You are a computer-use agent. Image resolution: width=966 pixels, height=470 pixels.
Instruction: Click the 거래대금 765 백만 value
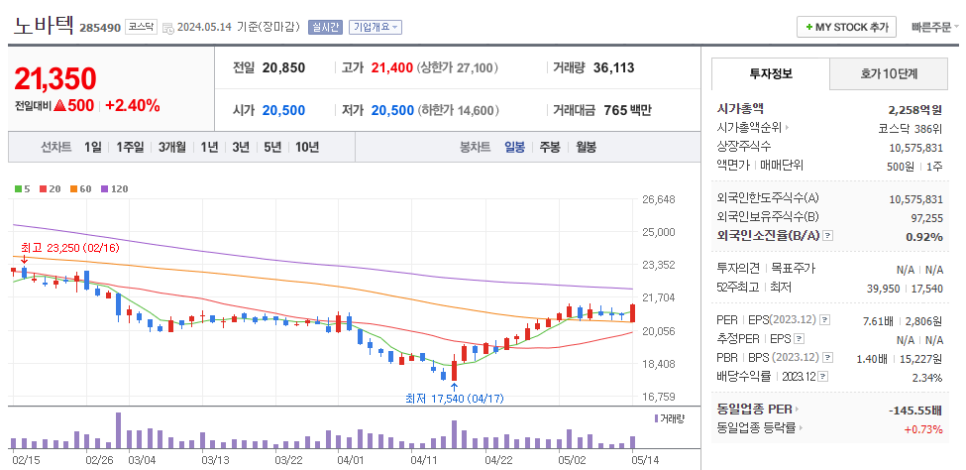[628, 110]
